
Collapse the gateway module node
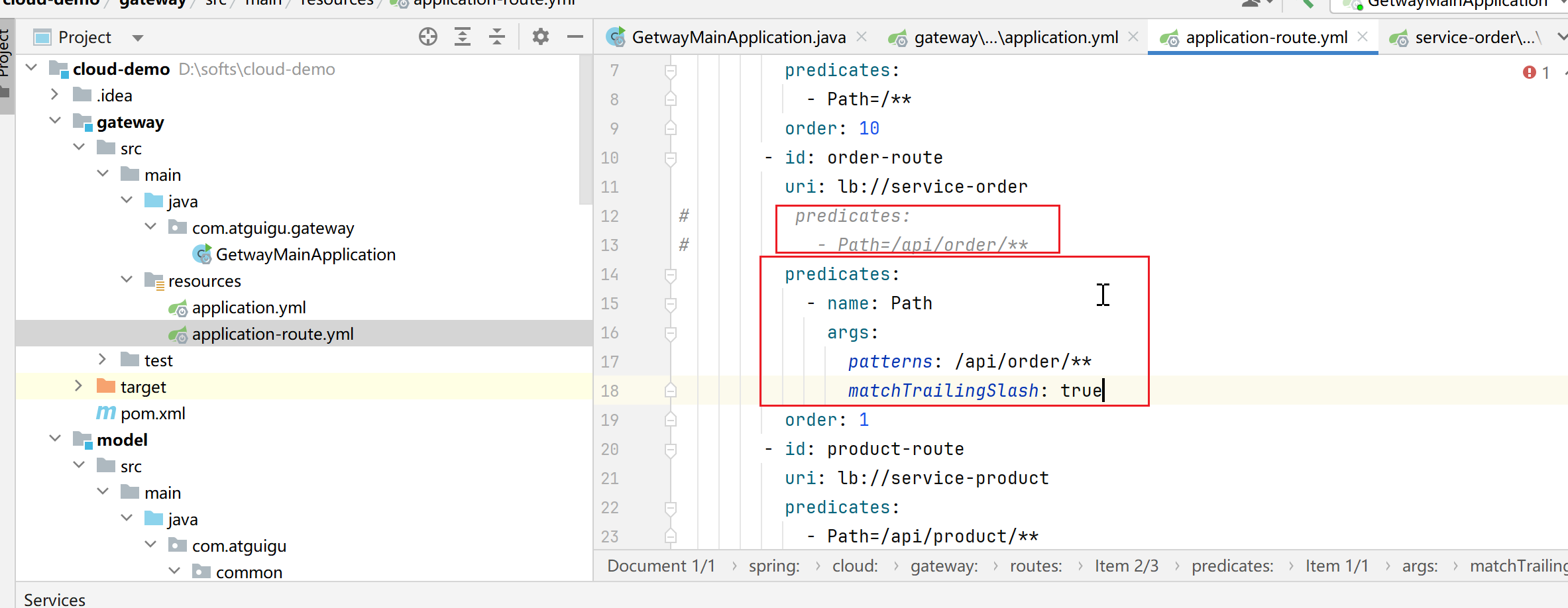click(x=55, y=121)
